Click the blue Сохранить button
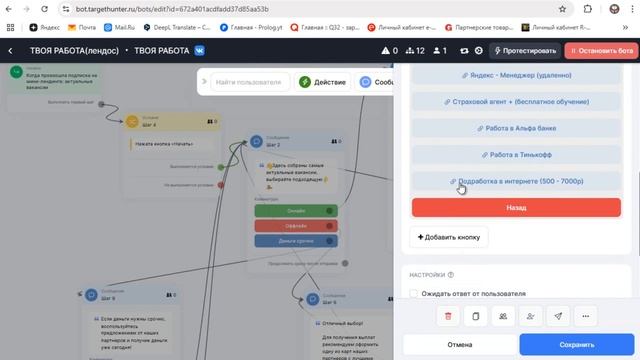 click(577, 344)
